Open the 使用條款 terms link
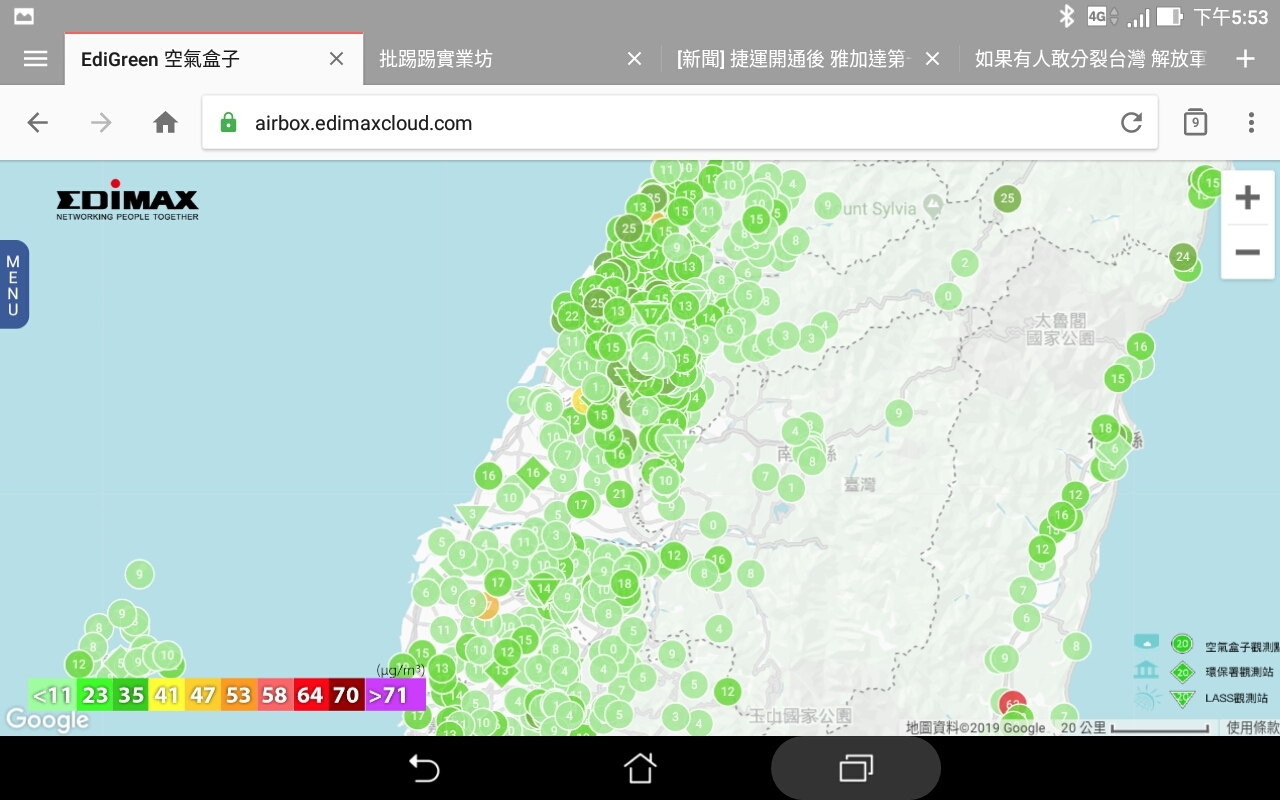Screen dimensions: 1280x800 tap(1252, 728)
